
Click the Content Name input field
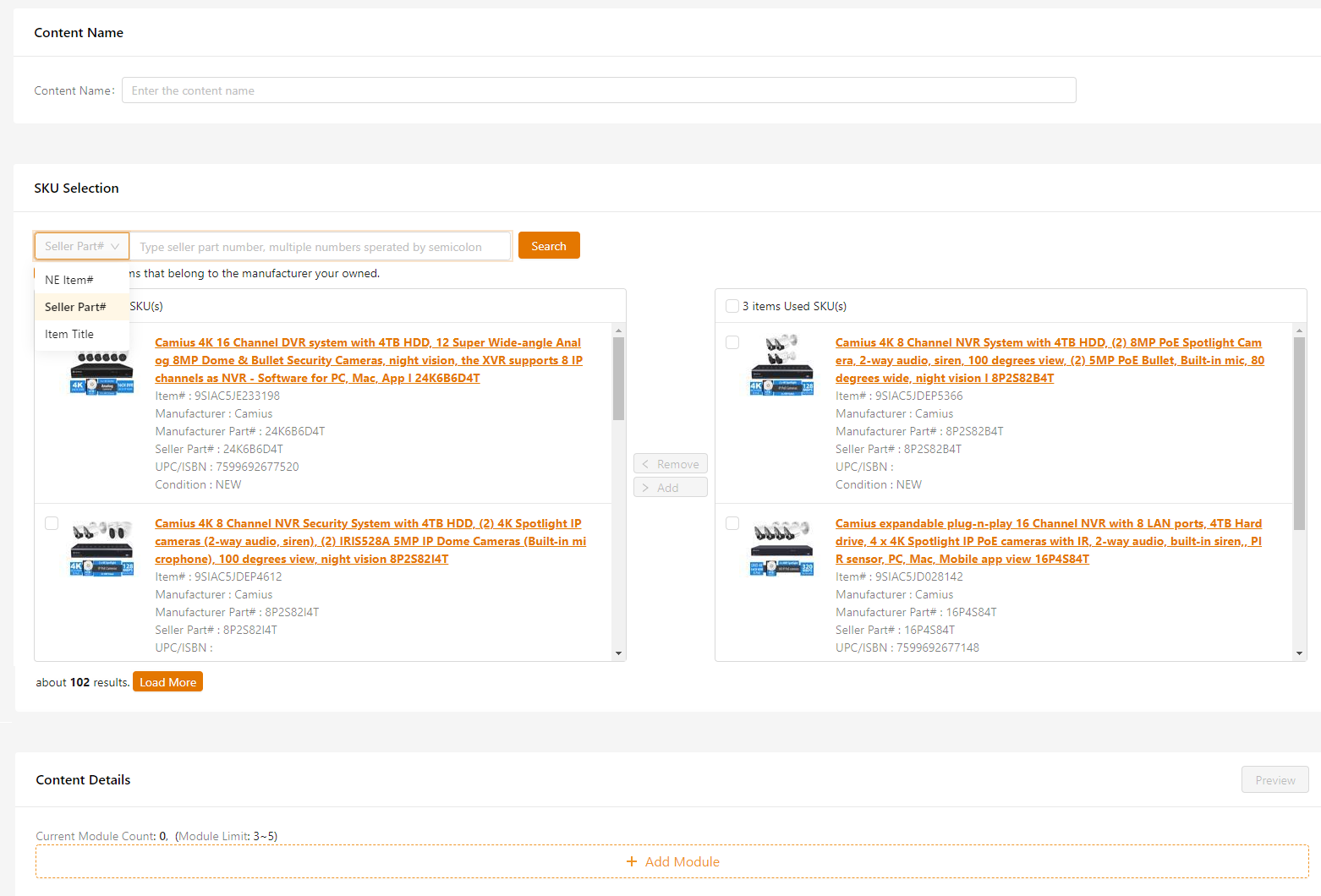(599, 90)
